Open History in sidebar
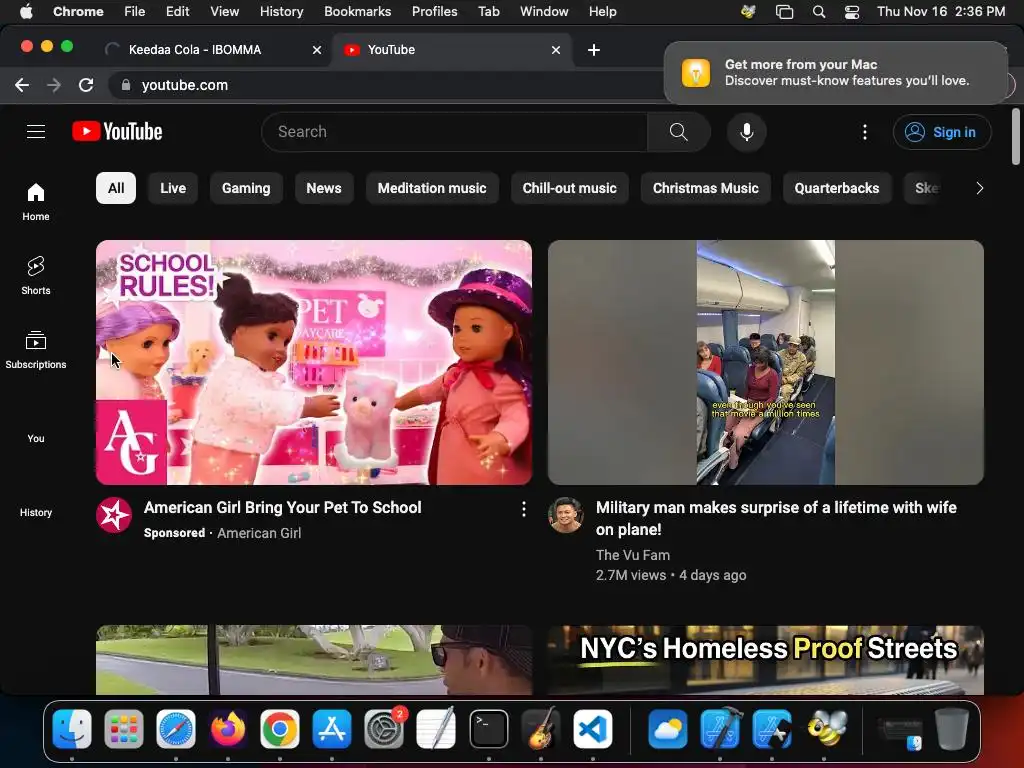Screen dimensions: 1024x768 pos(36,512)
